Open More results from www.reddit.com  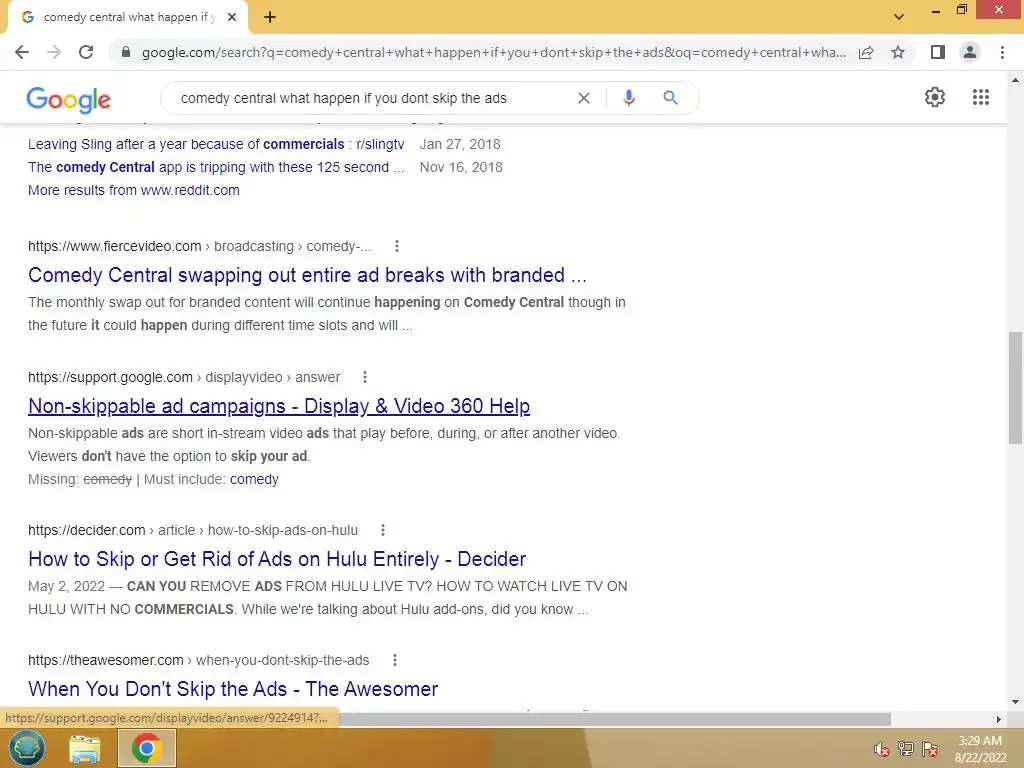(134, 190)
